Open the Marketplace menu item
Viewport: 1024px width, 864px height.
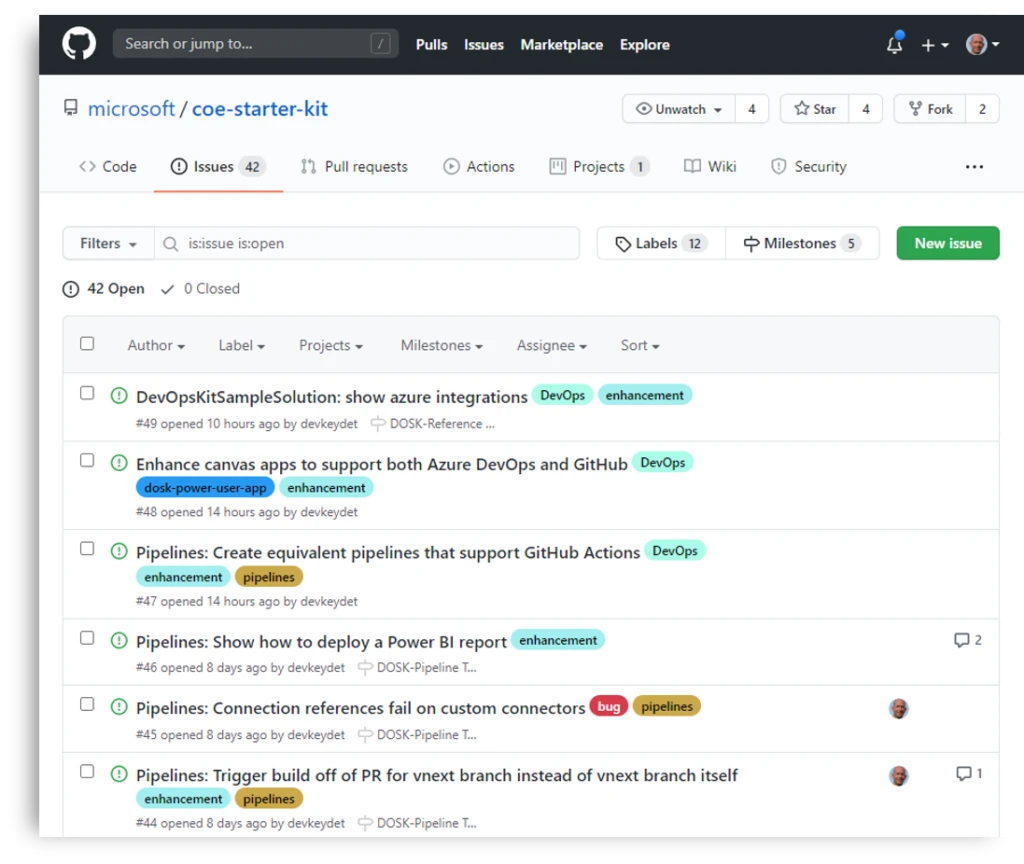click(x=561, y=45)
